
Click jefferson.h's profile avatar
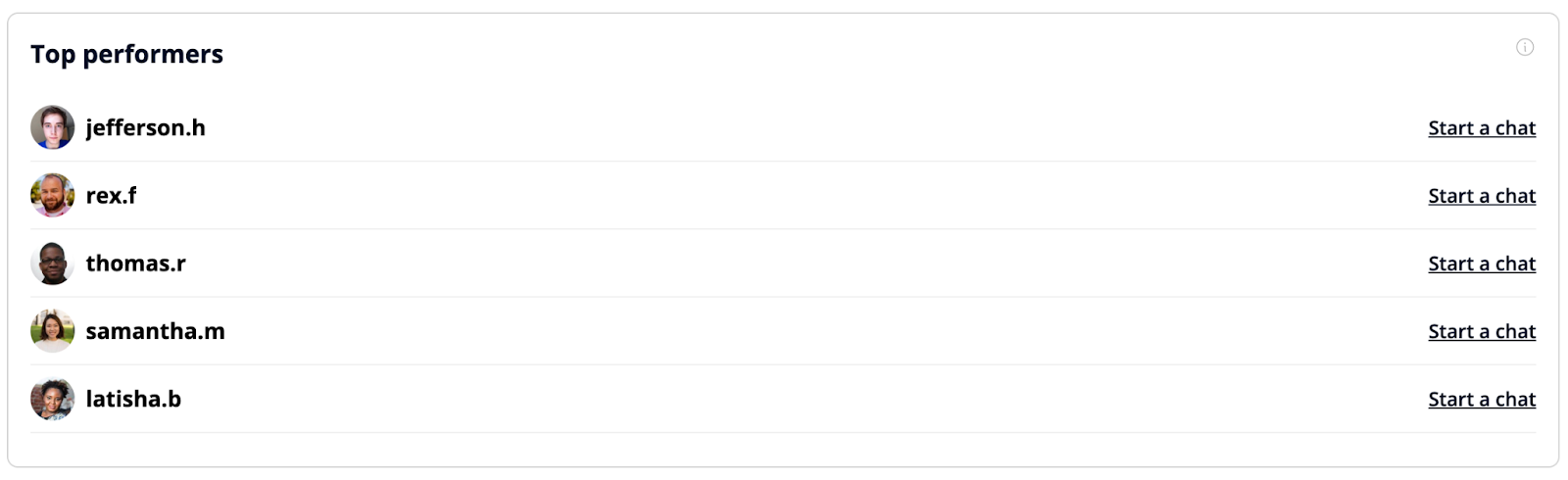pos(52,127)
